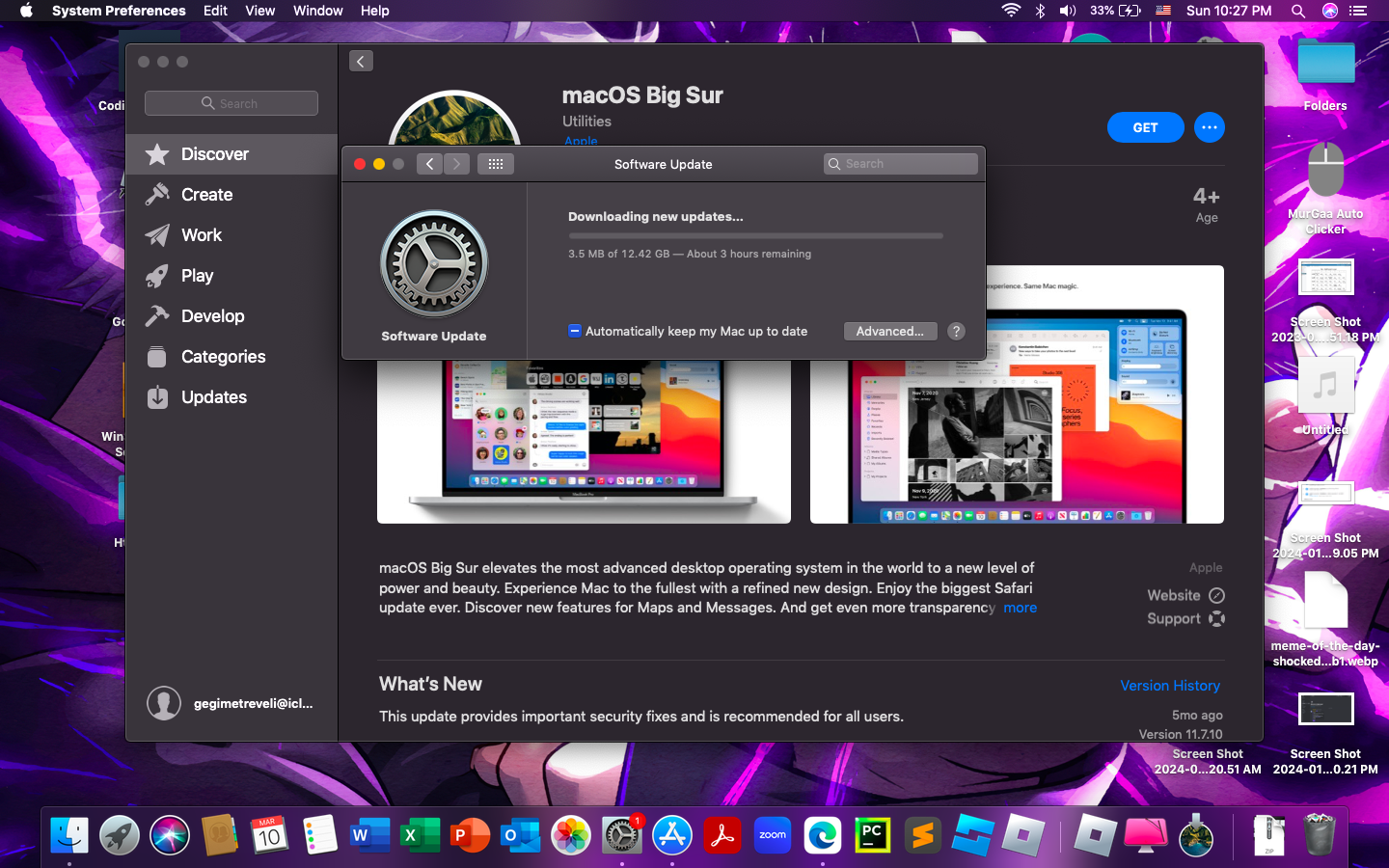Screen dimensions: 1389x868
Task: Go to Create in the sidebar
Action: point(231,195)
